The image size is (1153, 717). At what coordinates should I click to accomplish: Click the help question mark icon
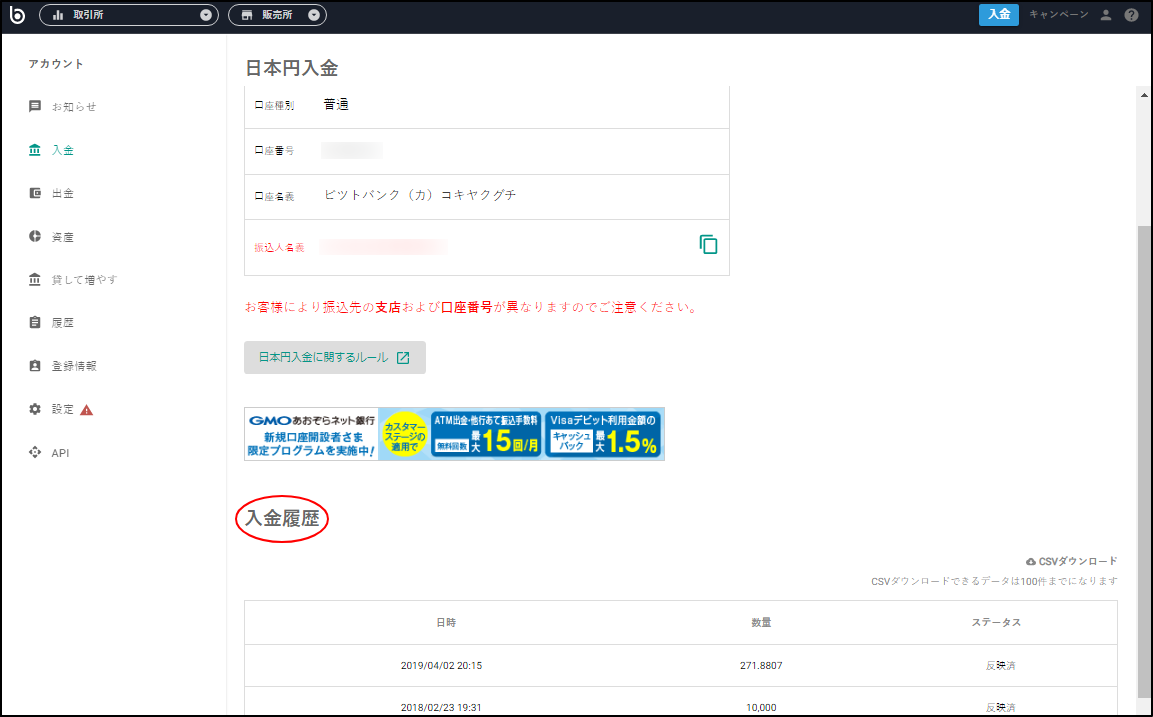(1131, 15)
